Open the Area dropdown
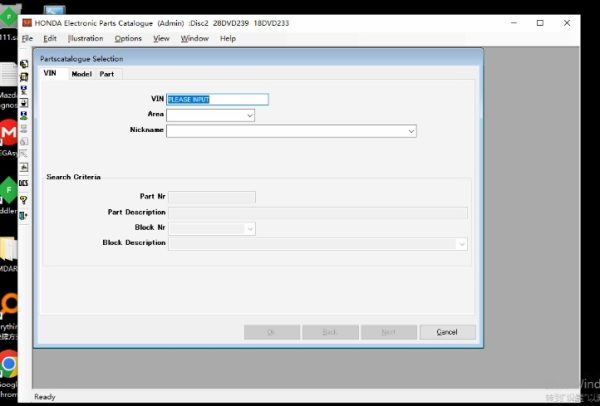 (x=250, y=115)
